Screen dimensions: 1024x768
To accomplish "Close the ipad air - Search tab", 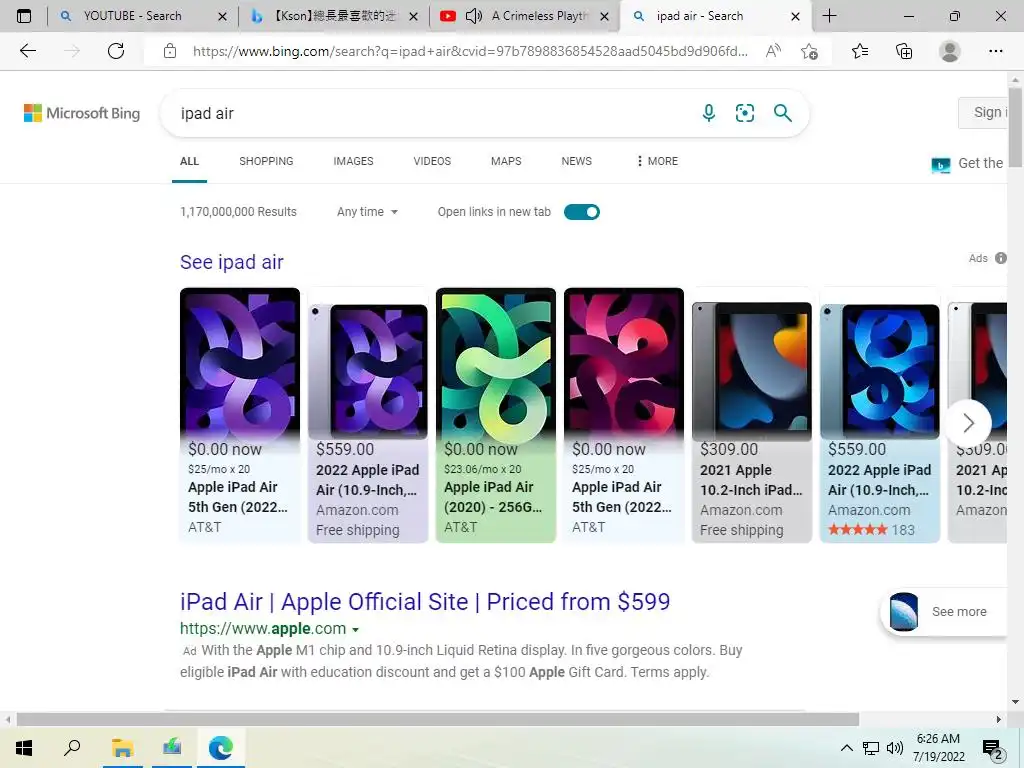I will coord(795,16).
